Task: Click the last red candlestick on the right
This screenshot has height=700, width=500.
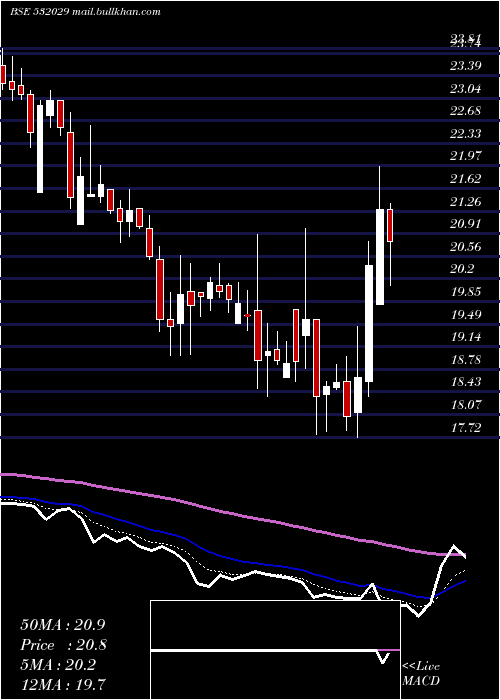Action: 390,225
